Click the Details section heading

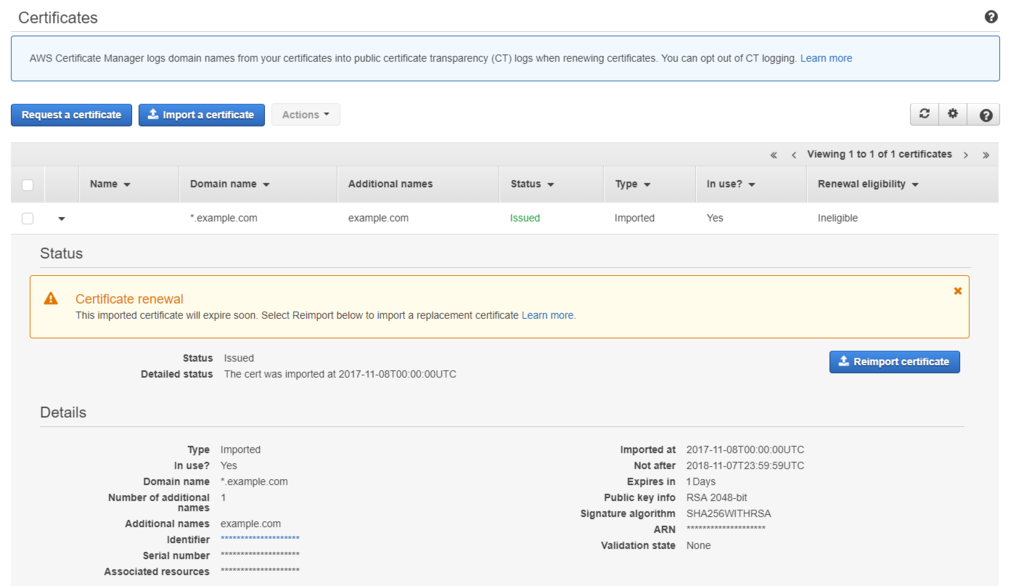coord(63,412)
